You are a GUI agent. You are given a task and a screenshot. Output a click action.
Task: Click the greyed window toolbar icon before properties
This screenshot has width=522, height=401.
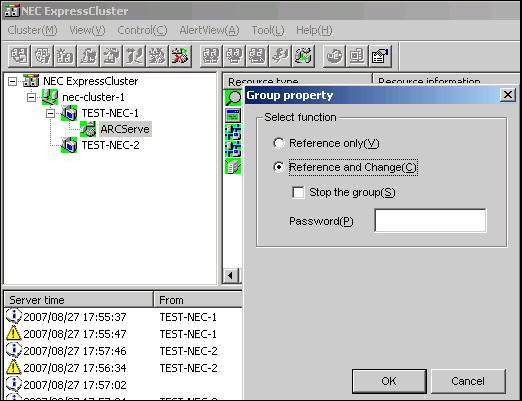[x=357, y=56]
